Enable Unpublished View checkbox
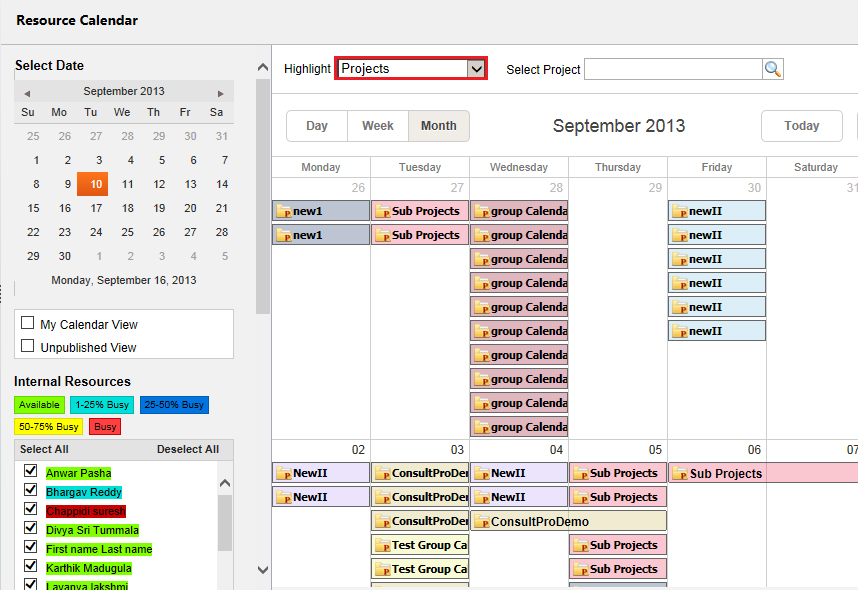The height and width of the screenshot is (590, 858). click(x=28, y=346)
